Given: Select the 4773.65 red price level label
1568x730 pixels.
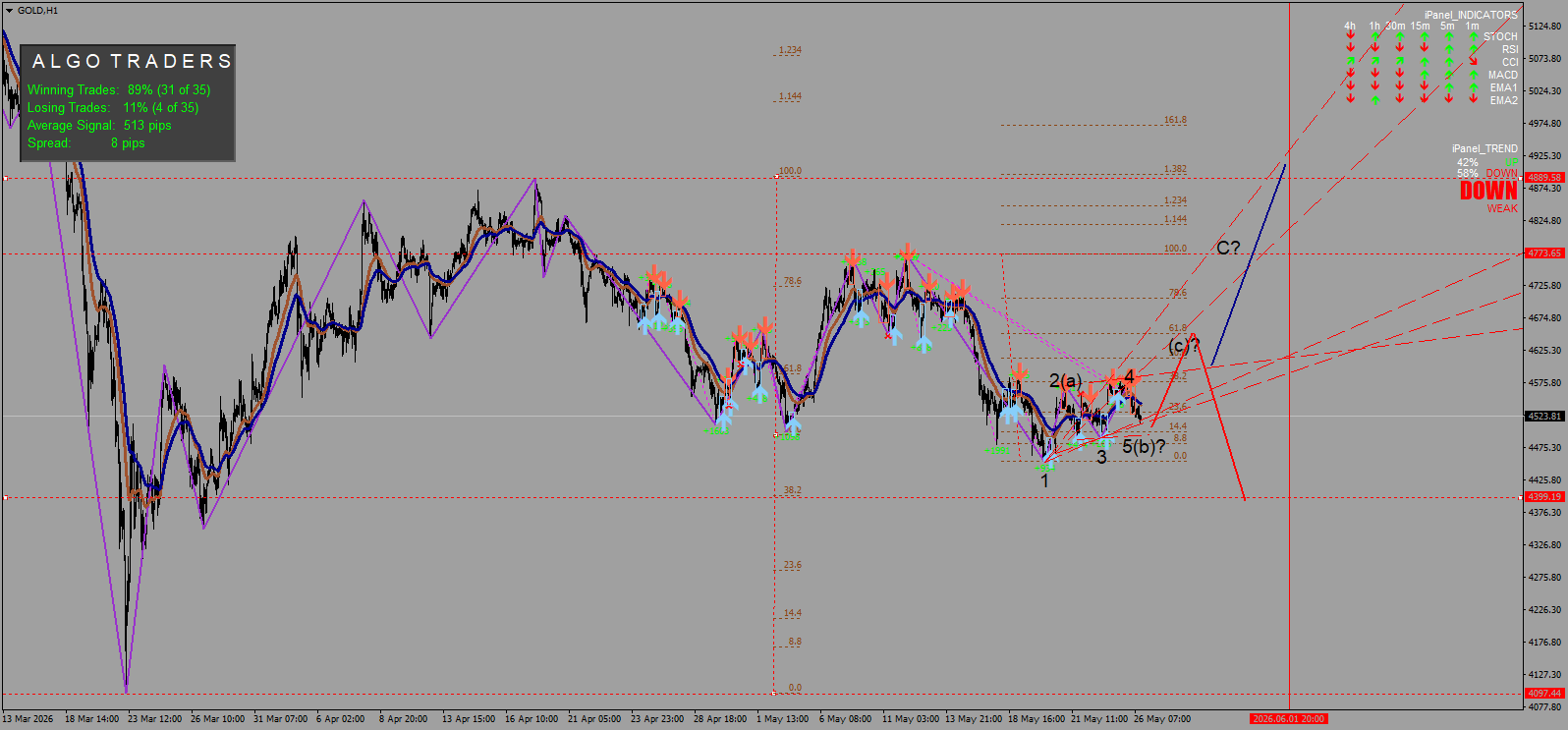Looking at the screenshot, I should point(1544,253).
